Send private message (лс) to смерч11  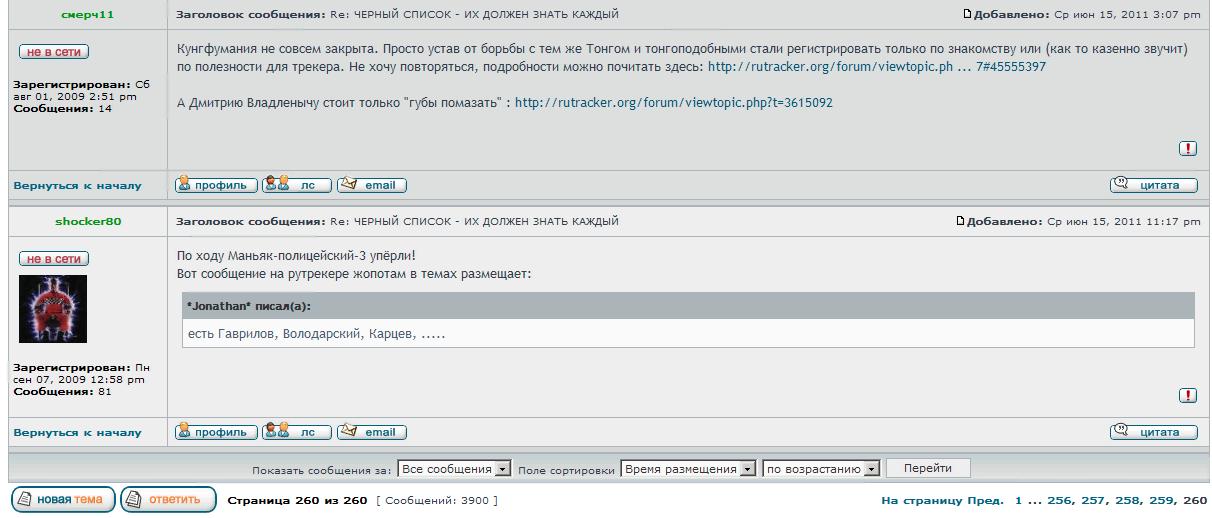(297, 185)
